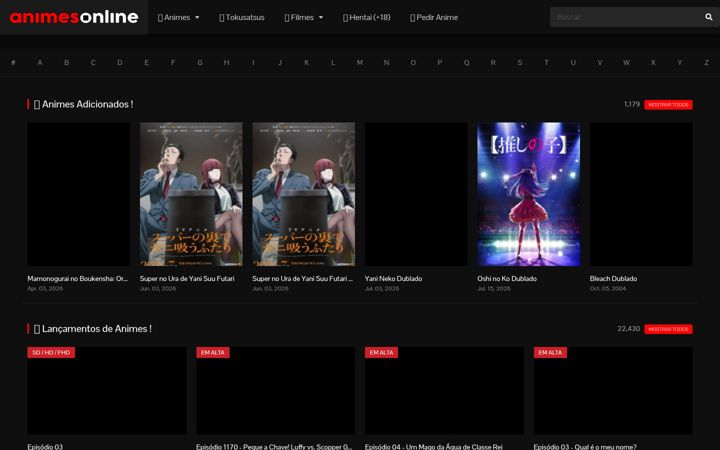The width and height of the screenshot is (720, 450).
Task: Filter animes by letter Z
Action: point(706,62)
